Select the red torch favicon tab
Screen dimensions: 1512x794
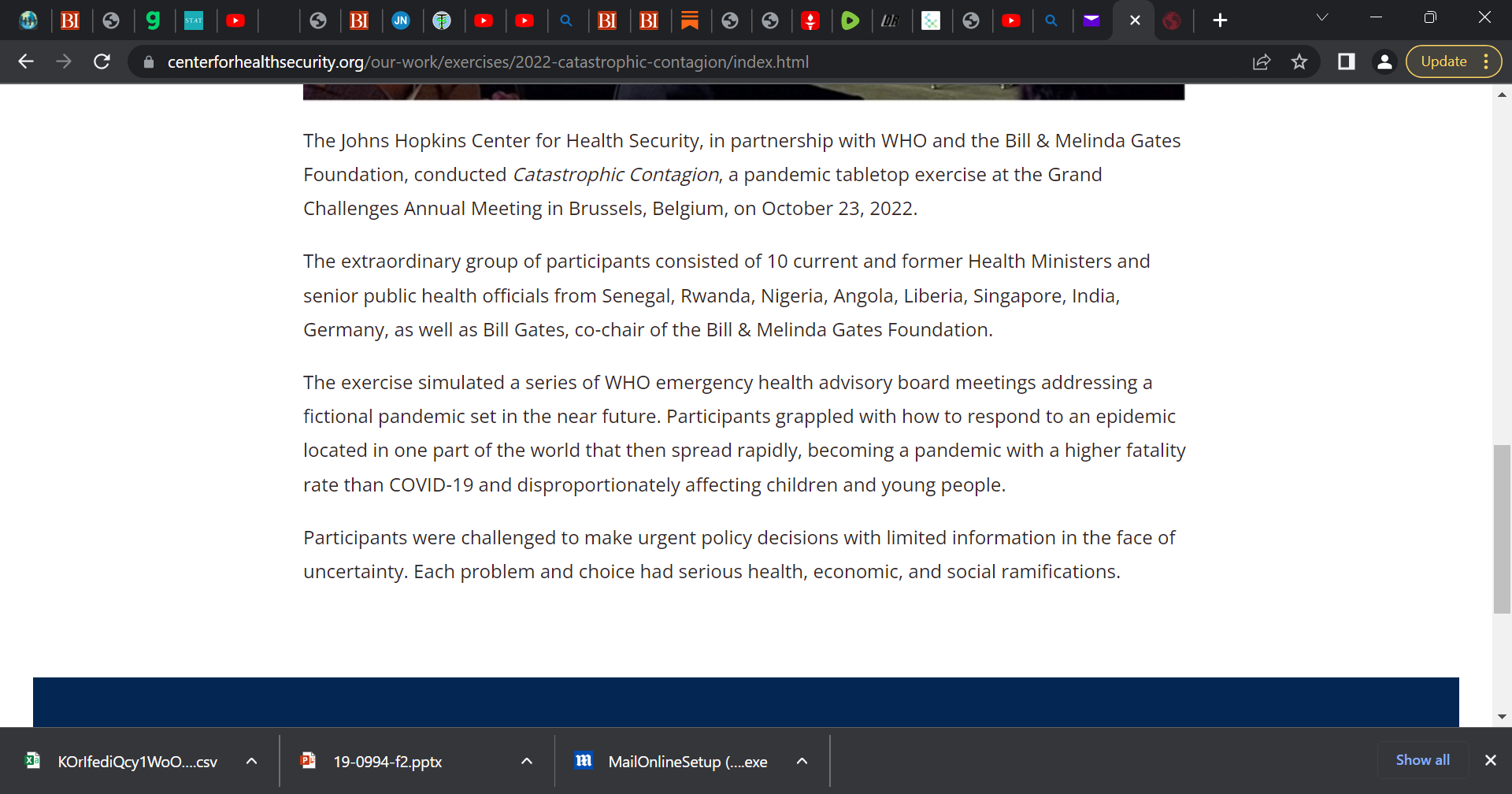click(x=810, y=20)
